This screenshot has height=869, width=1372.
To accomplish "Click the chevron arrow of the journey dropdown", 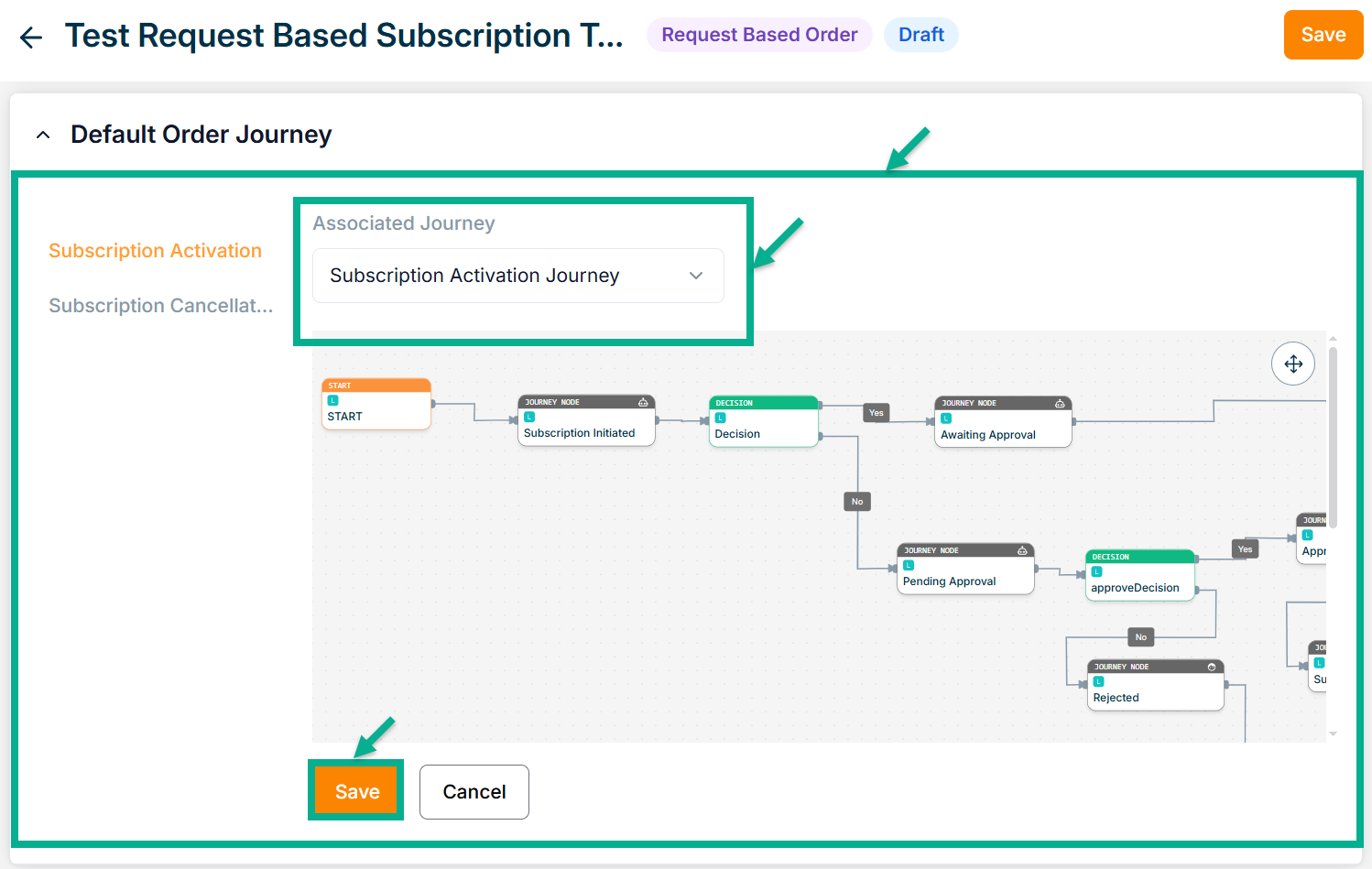I will pyautogui.click(x=696, y=276).
